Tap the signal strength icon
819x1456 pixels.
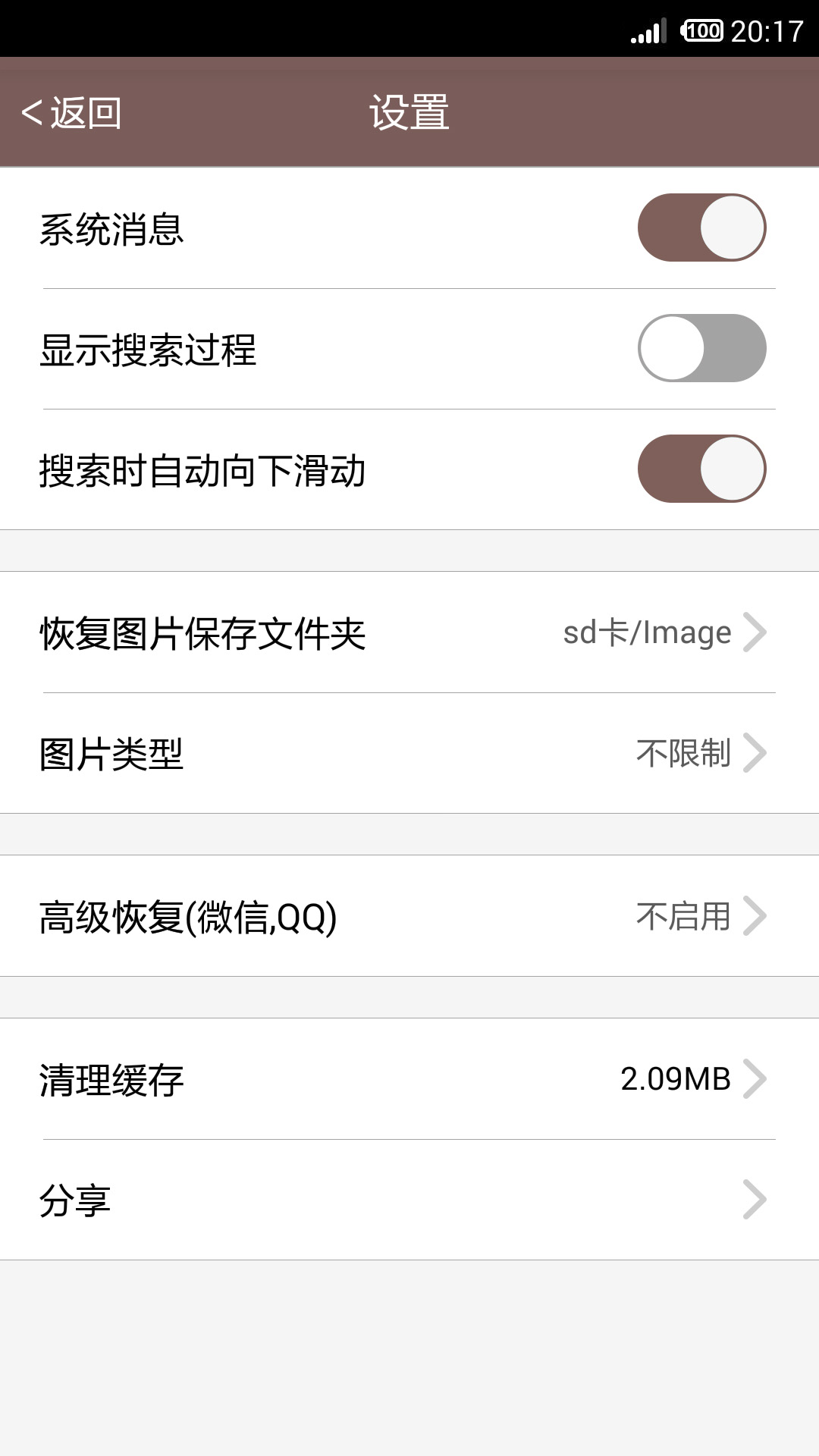click(649, 31)
